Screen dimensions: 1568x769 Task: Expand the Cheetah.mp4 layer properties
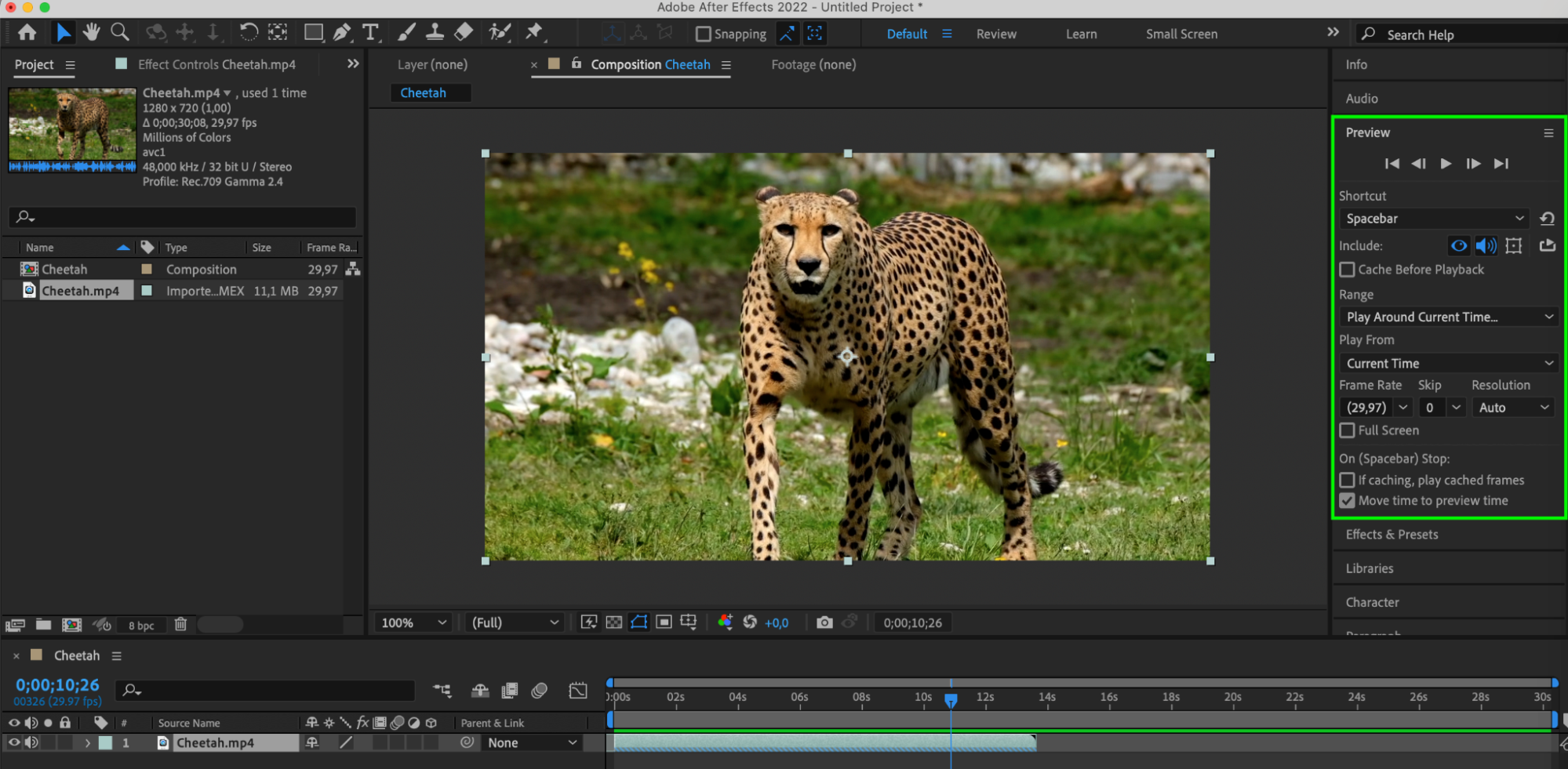[87, 743]
